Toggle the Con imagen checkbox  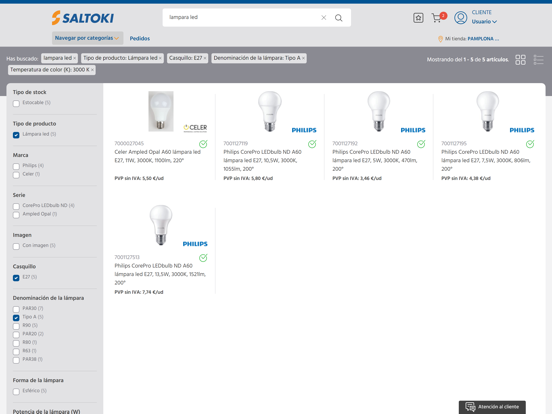pos(16,246)
